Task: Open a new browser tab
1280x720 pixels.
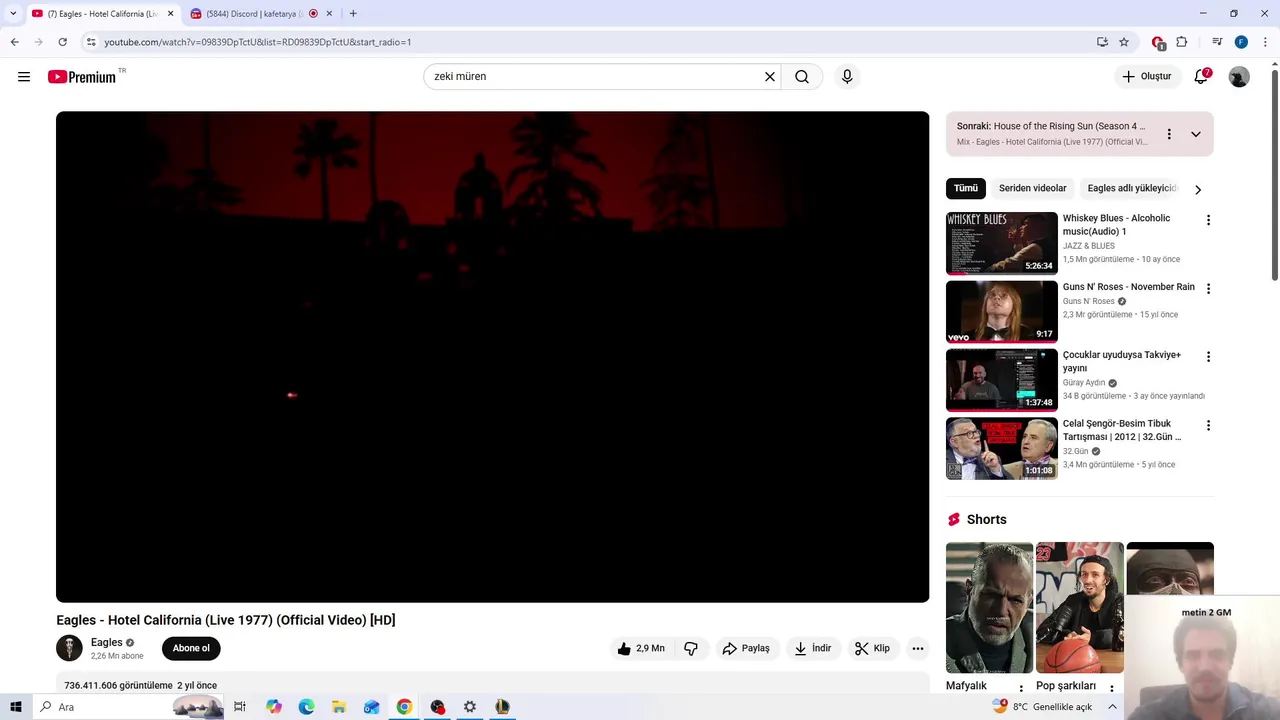Action: click(353, 14)
